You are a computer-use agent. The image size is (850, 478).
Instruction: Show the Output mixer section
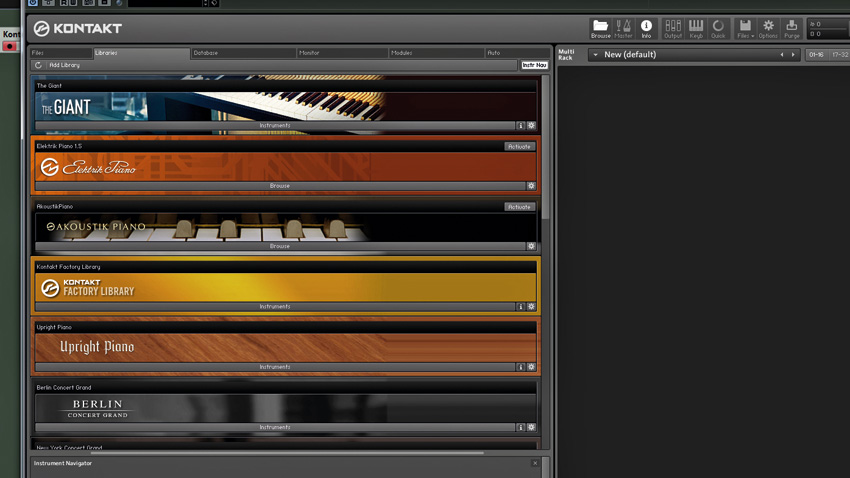tap(673, 29)
